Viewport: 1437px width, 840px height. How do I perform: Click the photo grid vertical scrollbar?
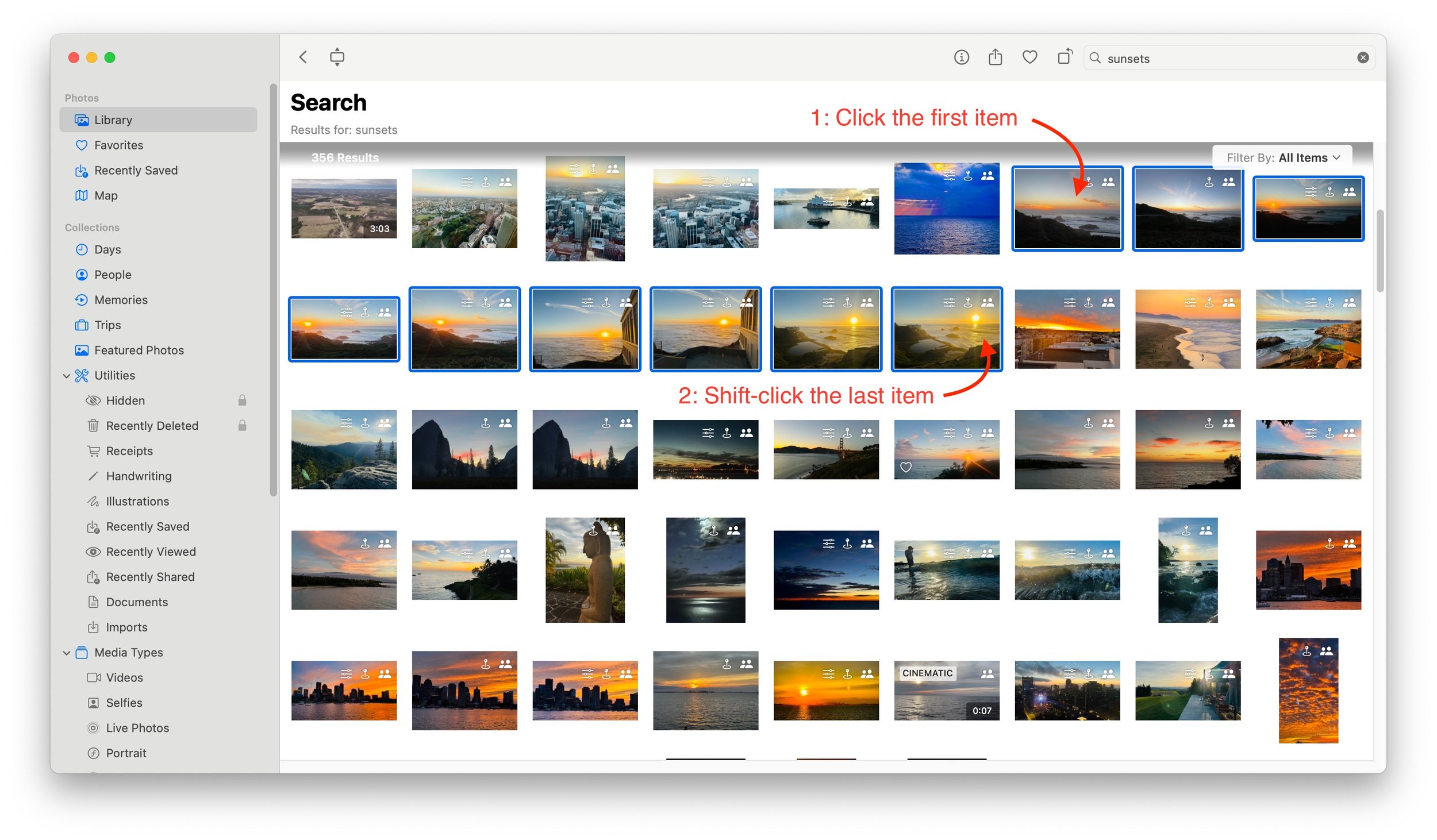point(1380,251)
